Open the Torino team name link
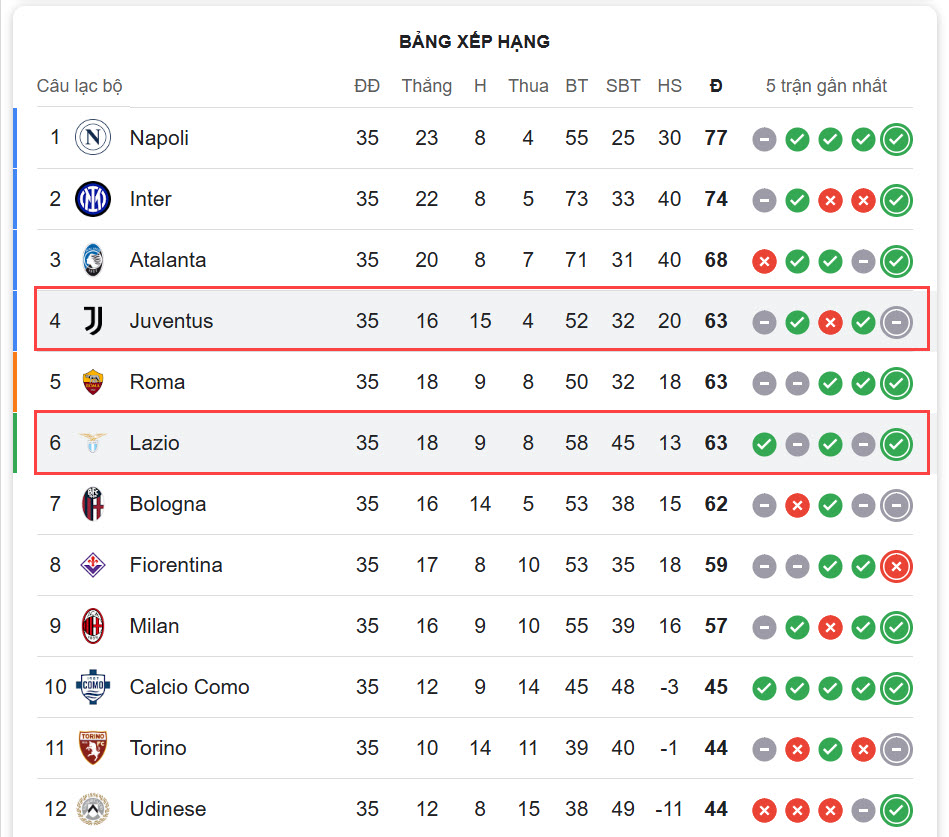The height and width of the screenshot is (837, 949). tap(158, 748)
